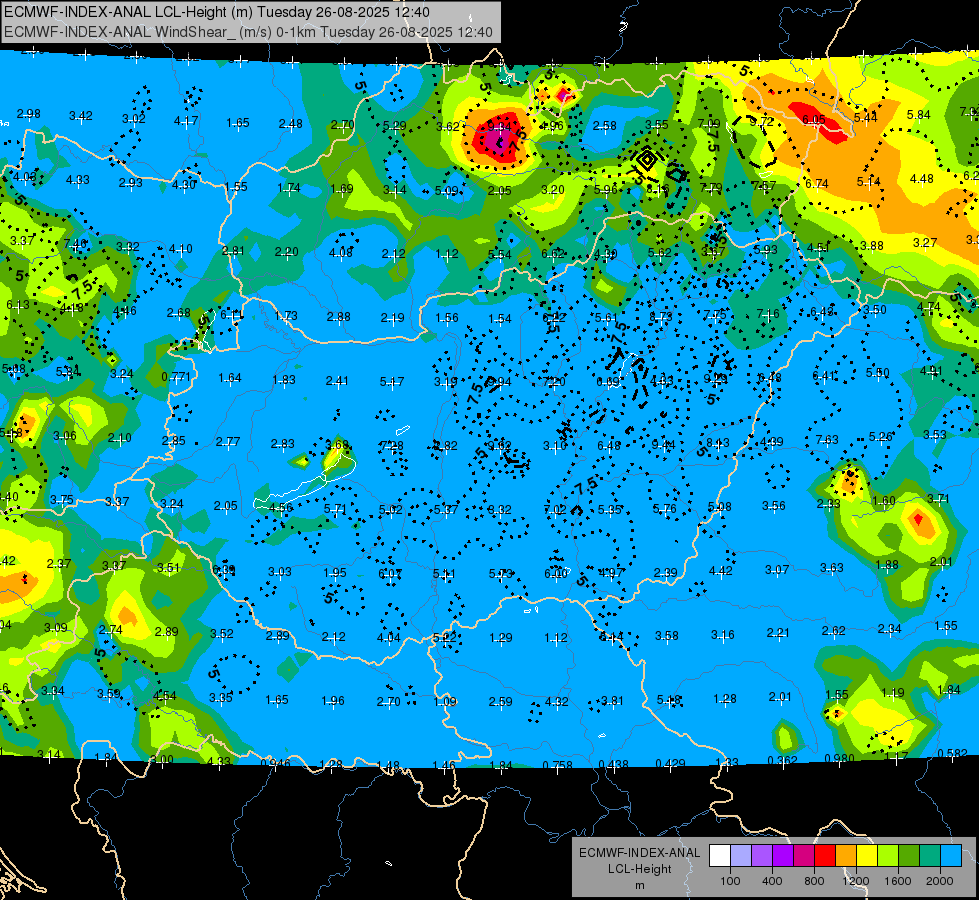The width and height of the screenshot is (979, 900).
Task: Click the grid value 7.16
Action: point(768,314)
